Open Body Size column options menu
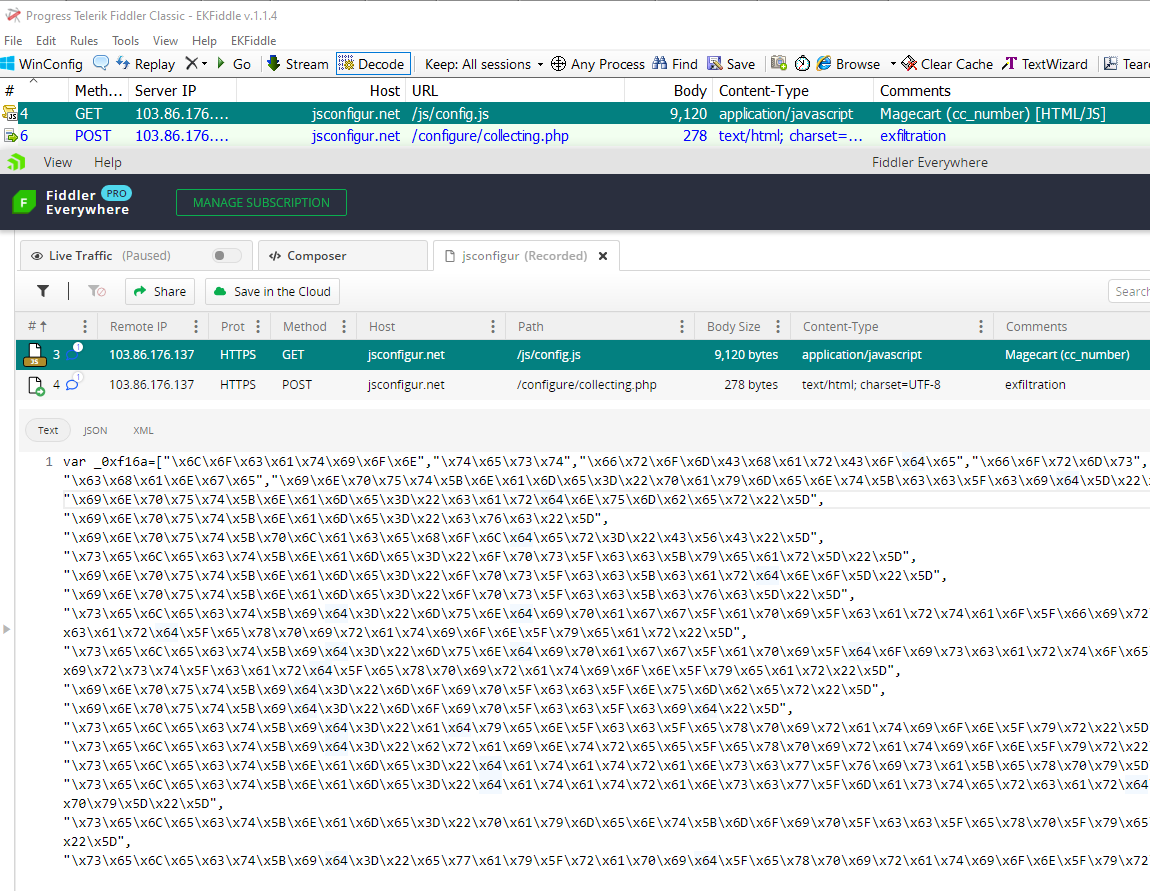The image size is (1150, 891). coord(777,326)
